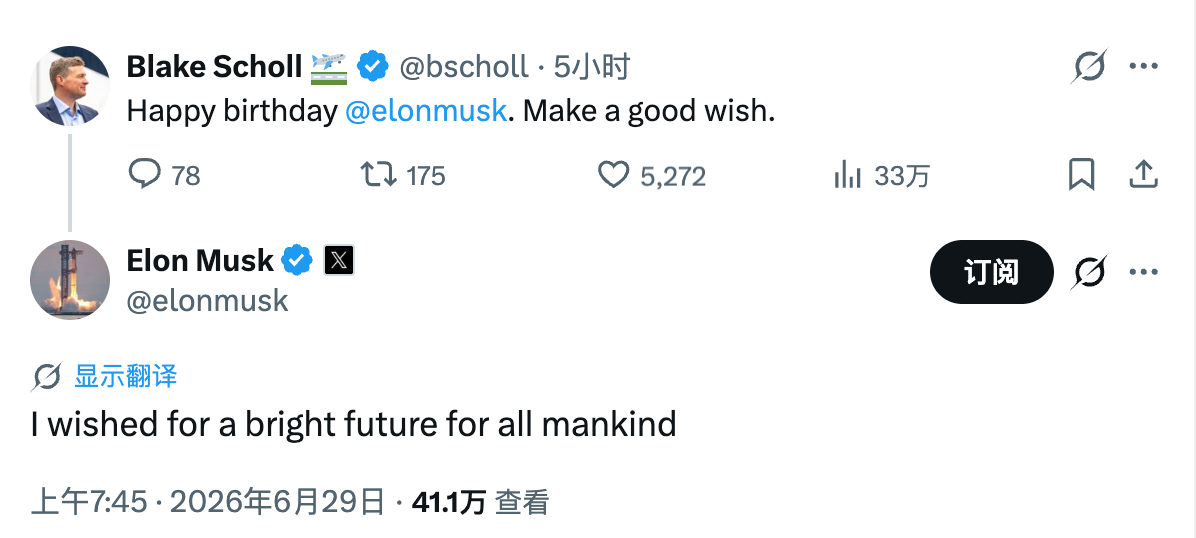Open the Blake Scholl name link
This screenshot has height=538, width=1196.
[214, 67]
